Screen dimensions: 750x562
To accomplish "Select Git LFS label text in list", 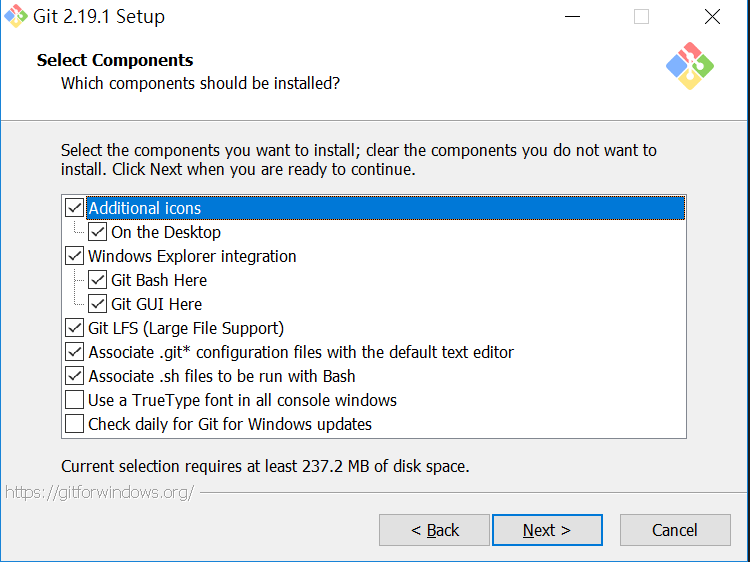I will point(186,328).
